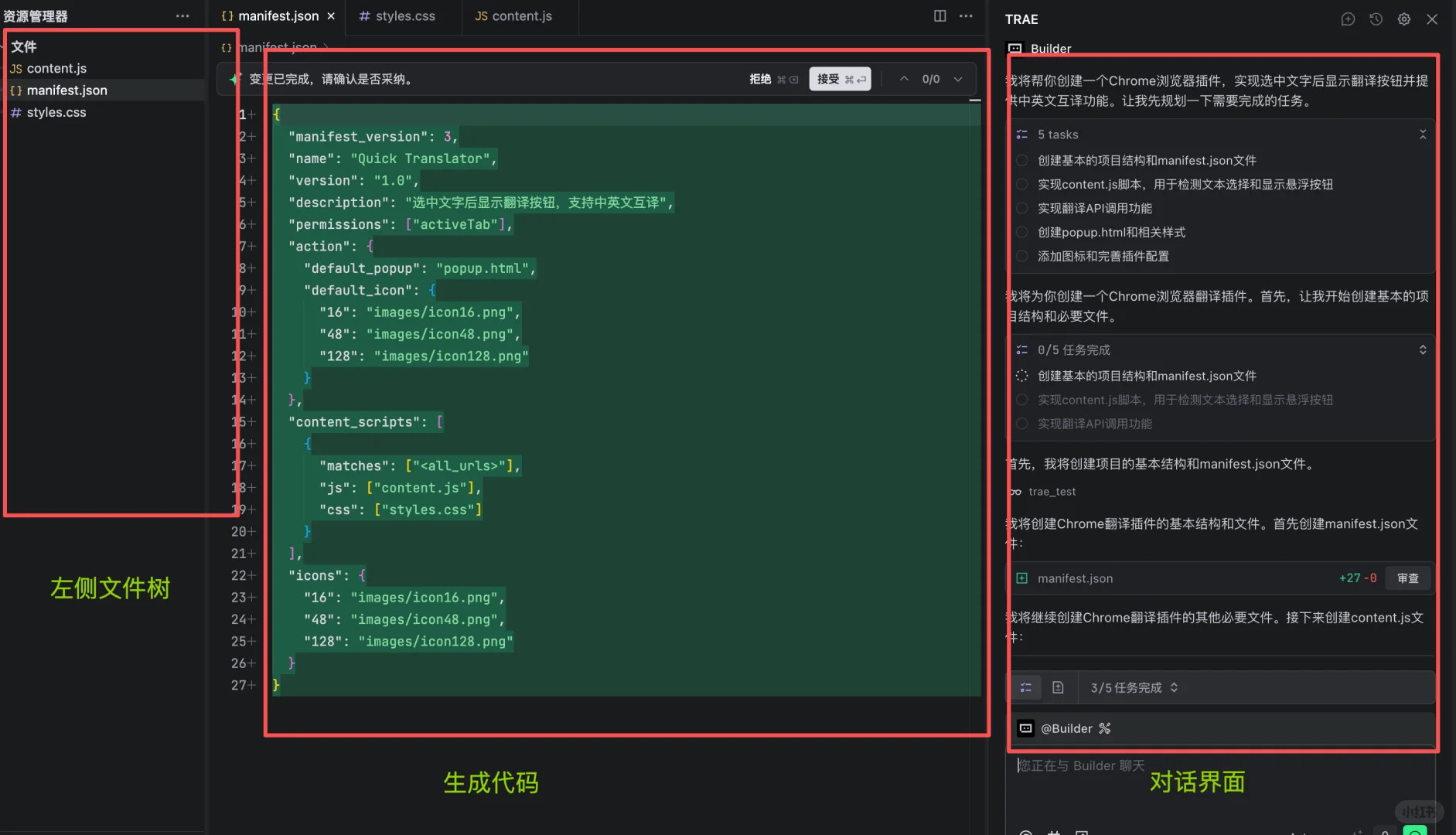Click the changed files view icon
Image resolution: width=1456 pixels, height=835 pixels.
(1058, 687)
